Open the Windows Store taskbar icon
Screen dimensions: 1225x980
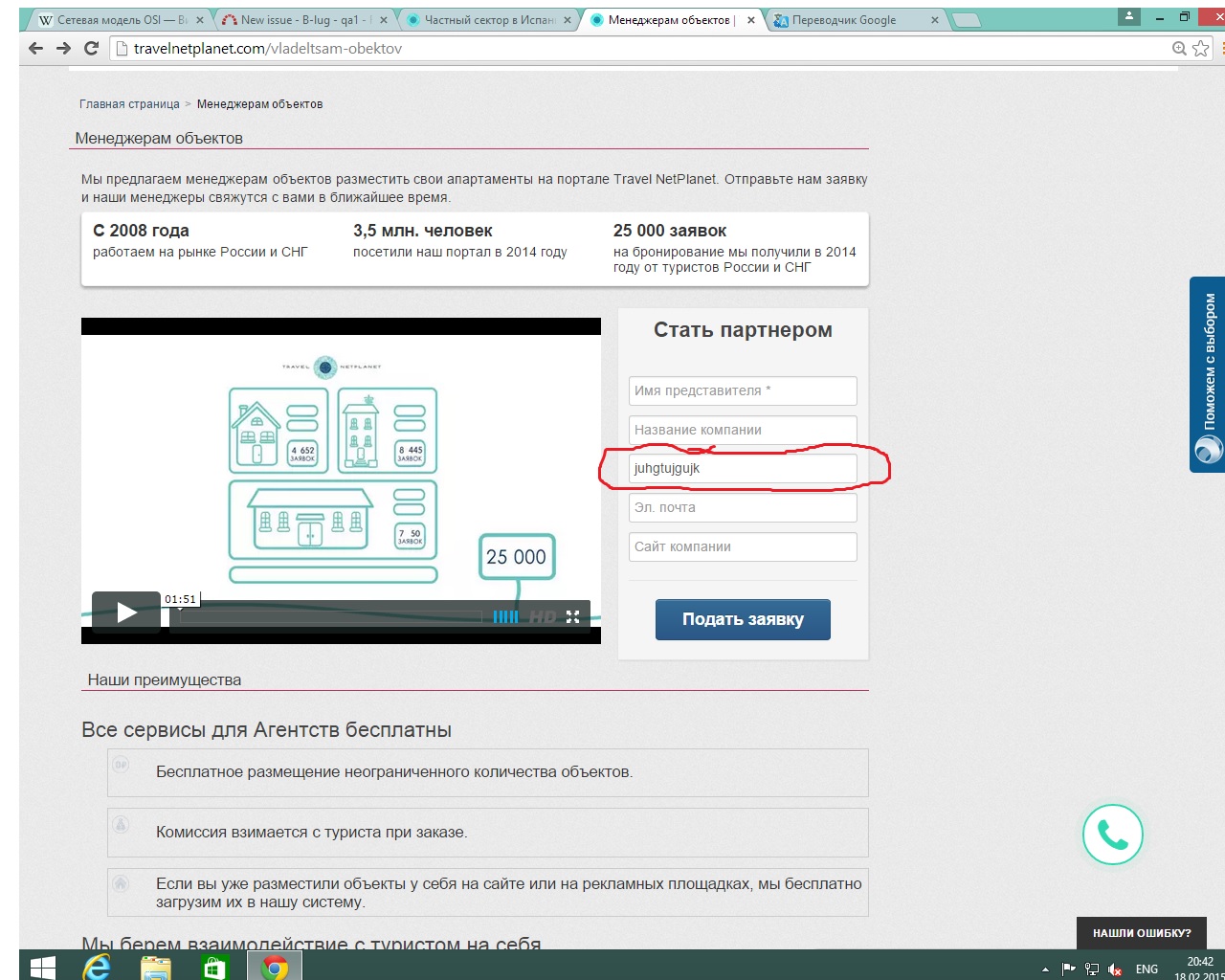click(214, 967)
